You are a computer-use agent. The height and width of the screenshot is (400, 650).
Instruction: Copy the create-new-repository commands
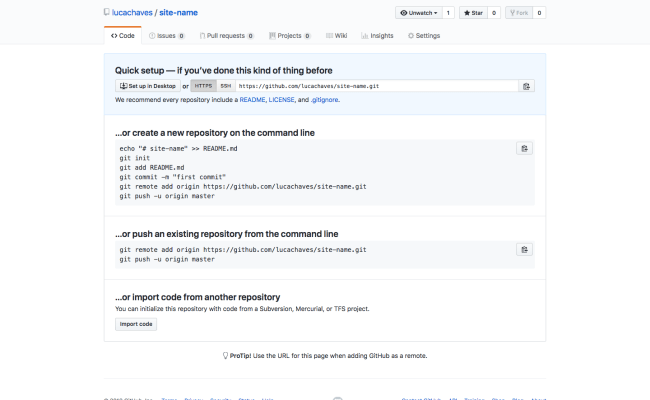pos(524,148)
